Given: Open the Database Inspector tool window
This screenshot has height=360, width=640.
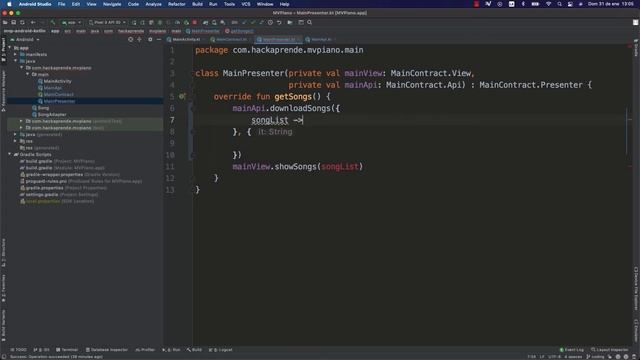Looking at the screenshot, I should [107, 350].
